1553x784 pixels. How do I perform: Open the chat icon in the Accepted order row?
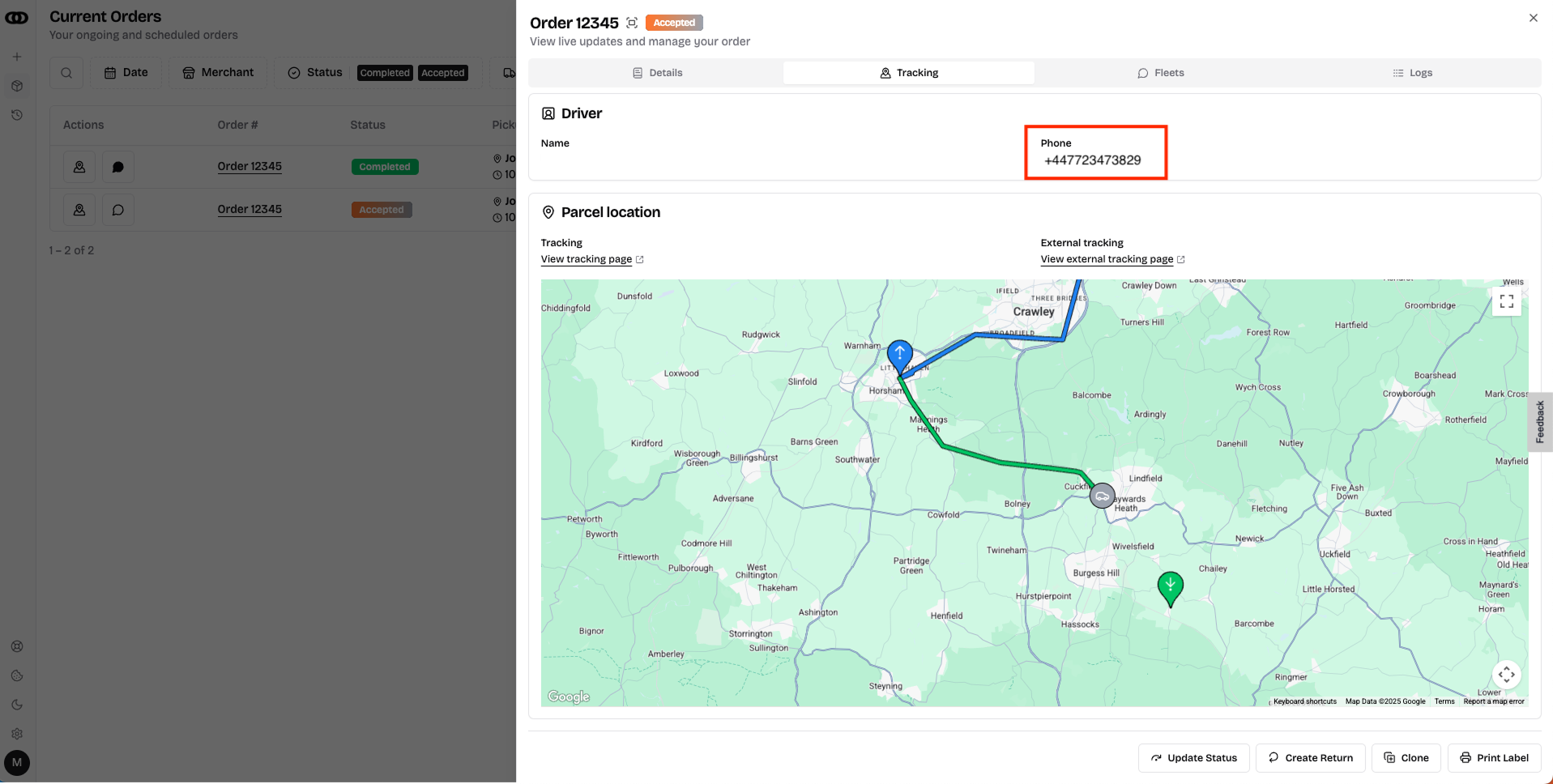(x=118, y=210)
